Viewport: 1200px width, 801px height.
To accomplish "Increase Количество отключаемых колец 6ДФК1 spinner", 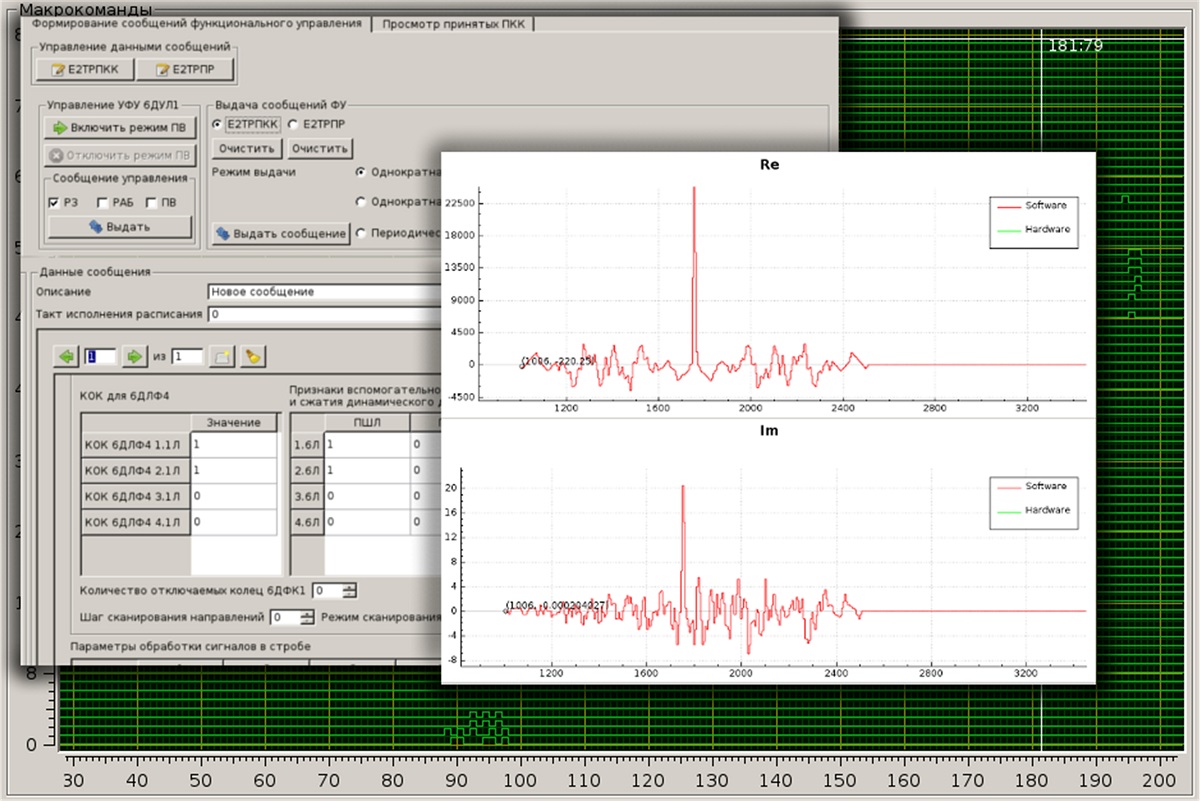I will 349,587.
